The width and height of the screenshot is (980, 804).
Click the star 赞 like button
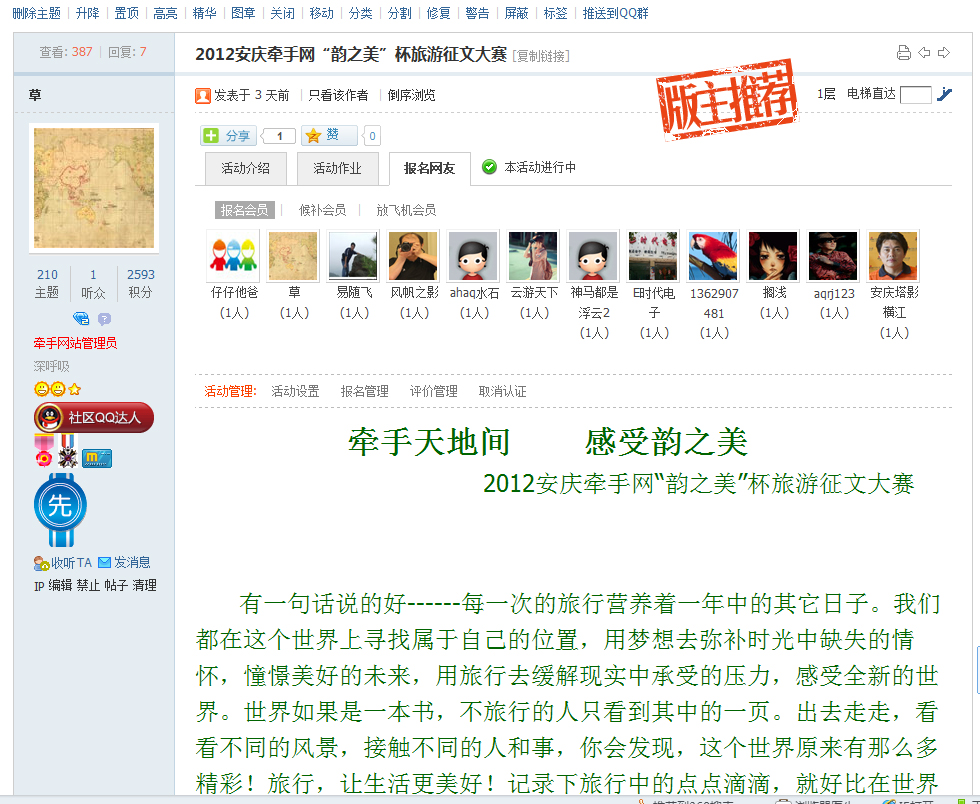(329, 135)
